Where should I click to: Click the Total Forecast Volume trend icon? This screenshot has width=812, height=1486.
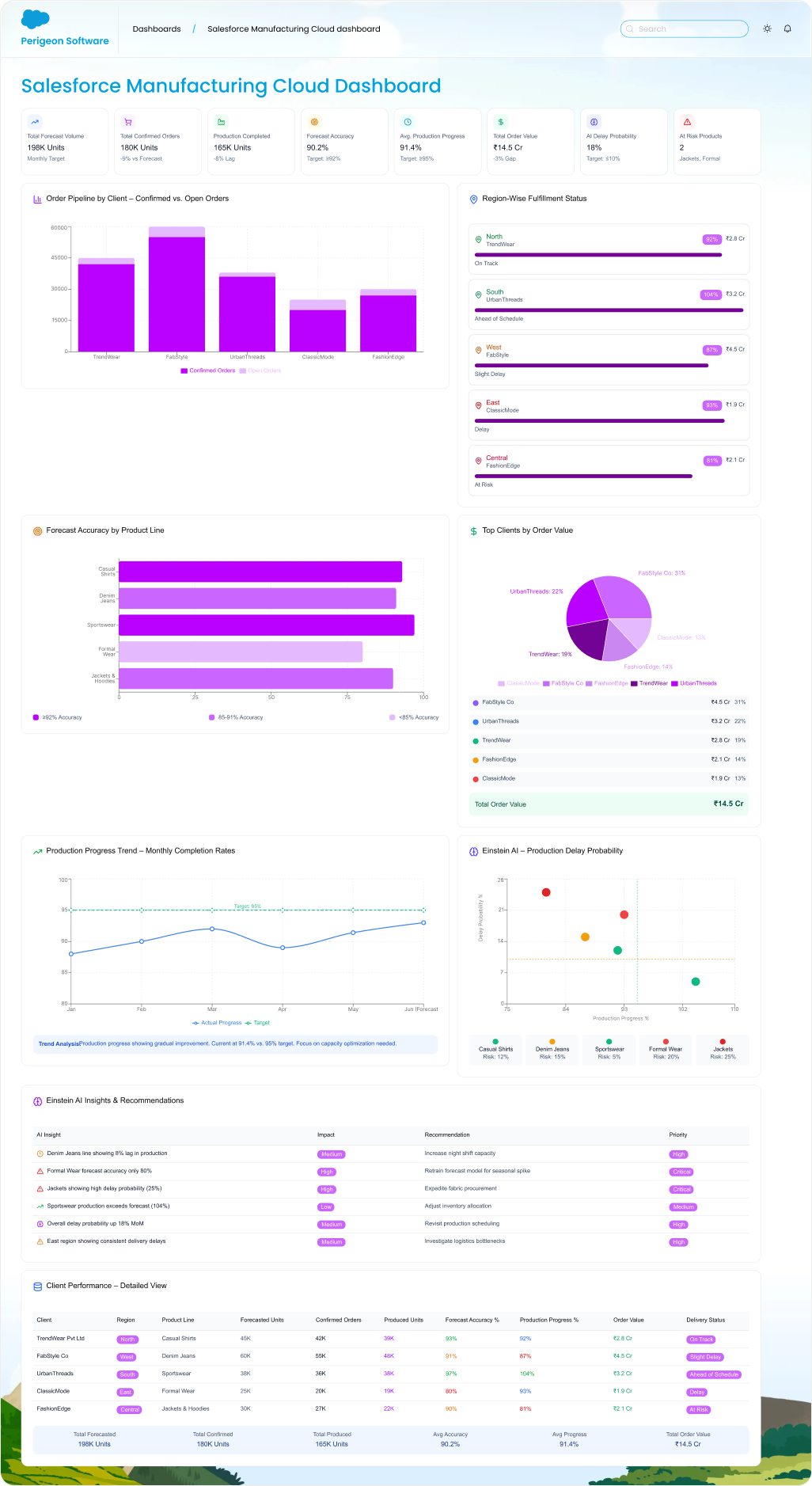[x=35, y=122]
